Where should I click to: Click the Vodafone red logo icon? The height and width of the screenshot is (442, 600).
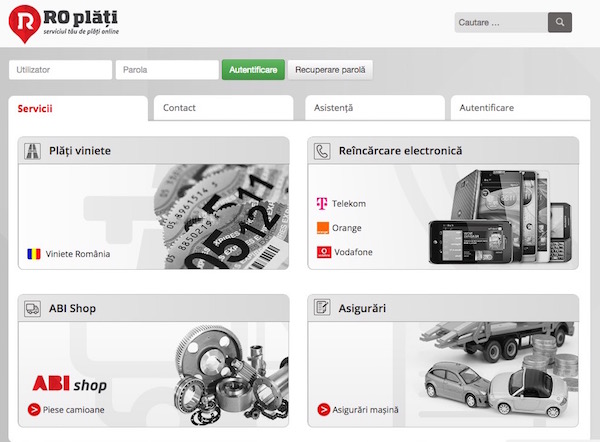coord(323,252)
